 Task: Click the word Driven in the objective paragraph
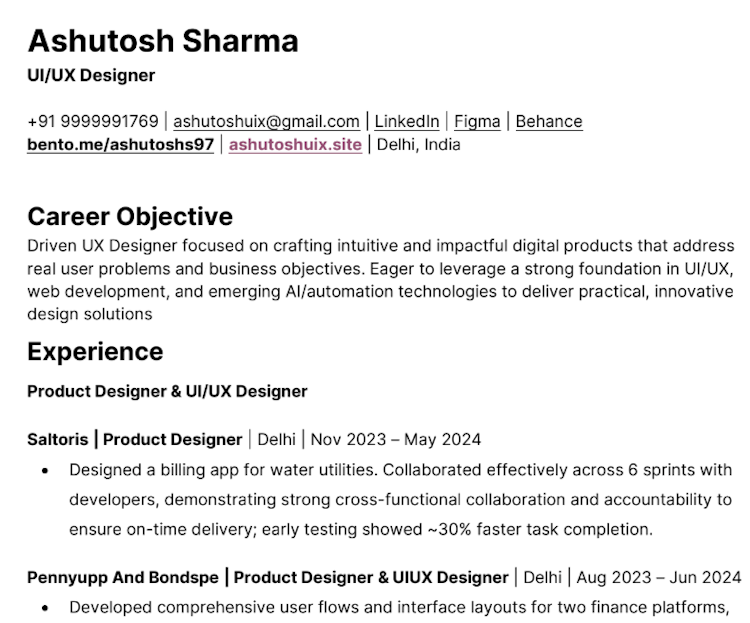tap(52, 246)
